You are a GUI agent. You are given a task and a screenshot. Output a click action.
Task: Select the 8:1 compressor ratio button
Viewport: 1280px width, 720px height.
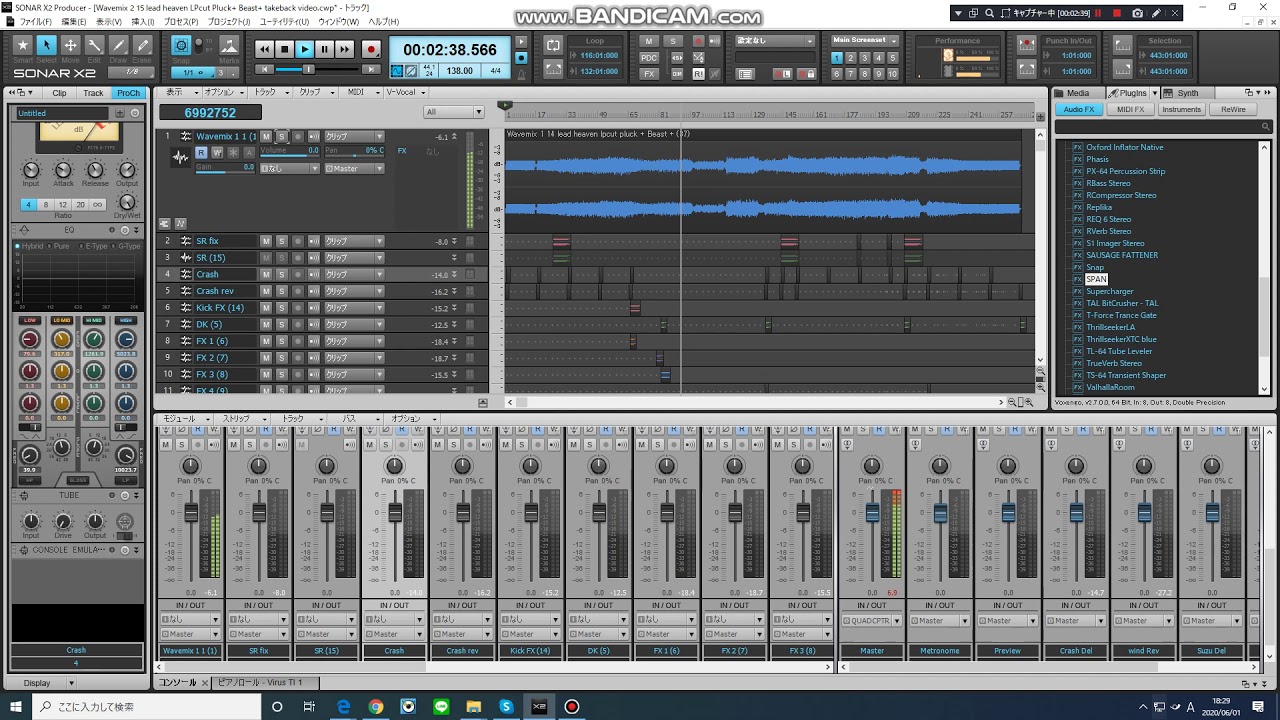(x=47, y=205)
